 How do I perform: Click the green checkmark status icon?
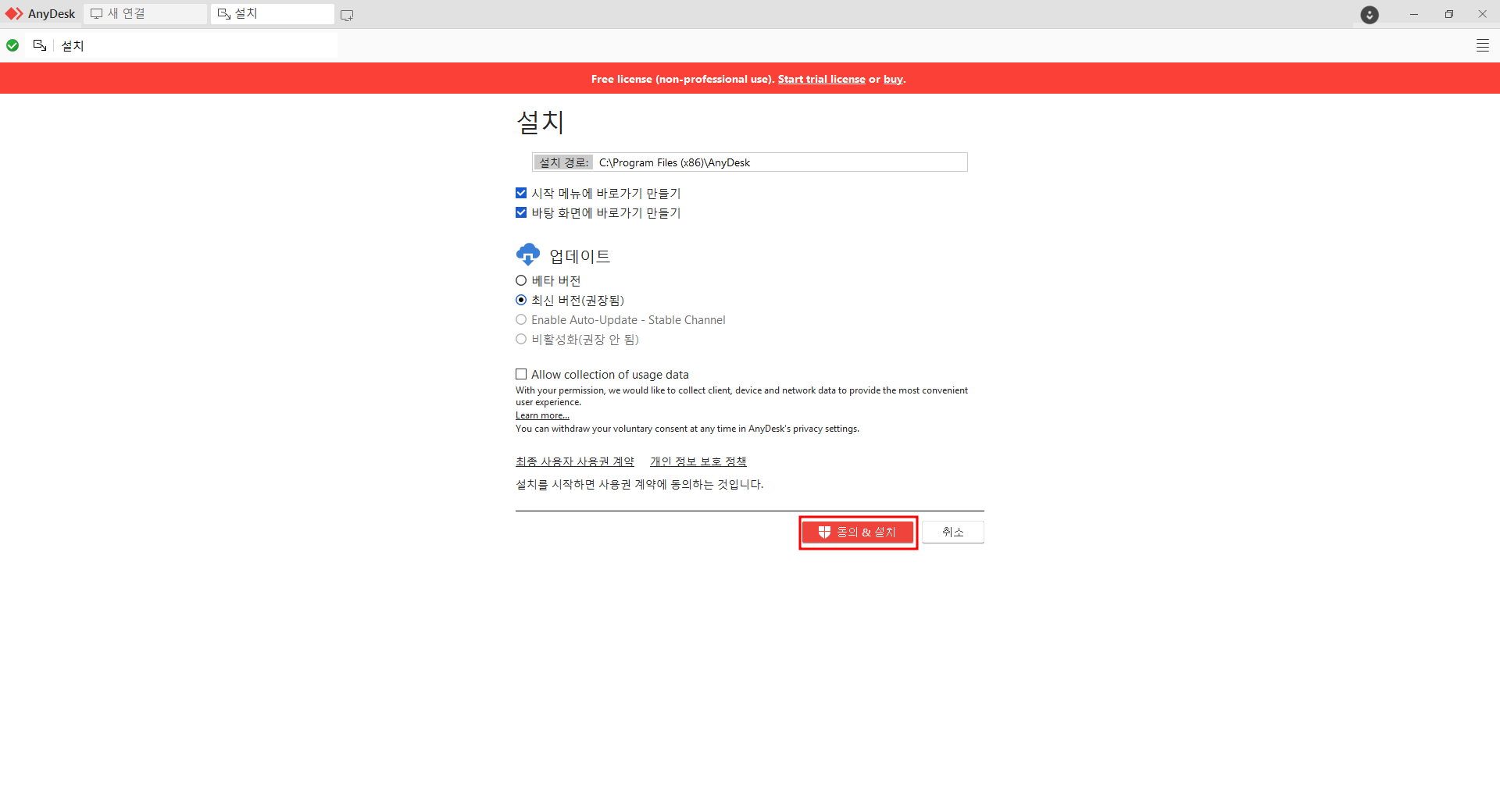click(x=12, y=45)
